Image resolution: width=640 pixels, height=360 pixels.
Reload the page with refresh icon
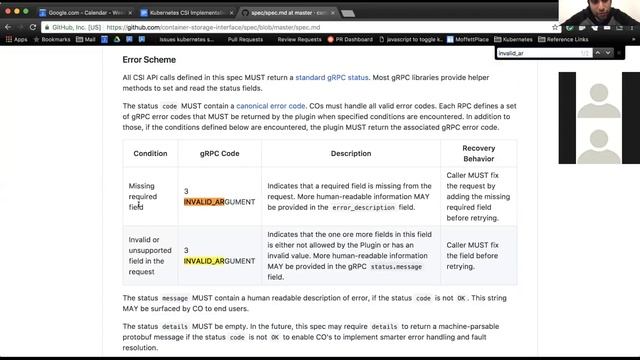tap(33, 27)
